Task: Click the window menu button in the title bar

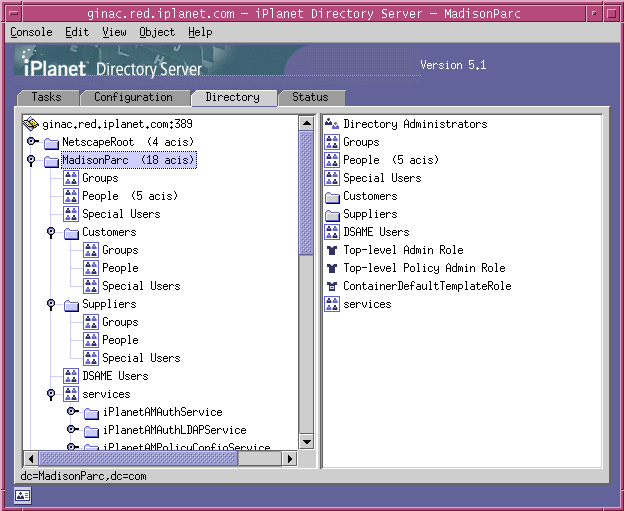Action: click(x=14, y=14)
